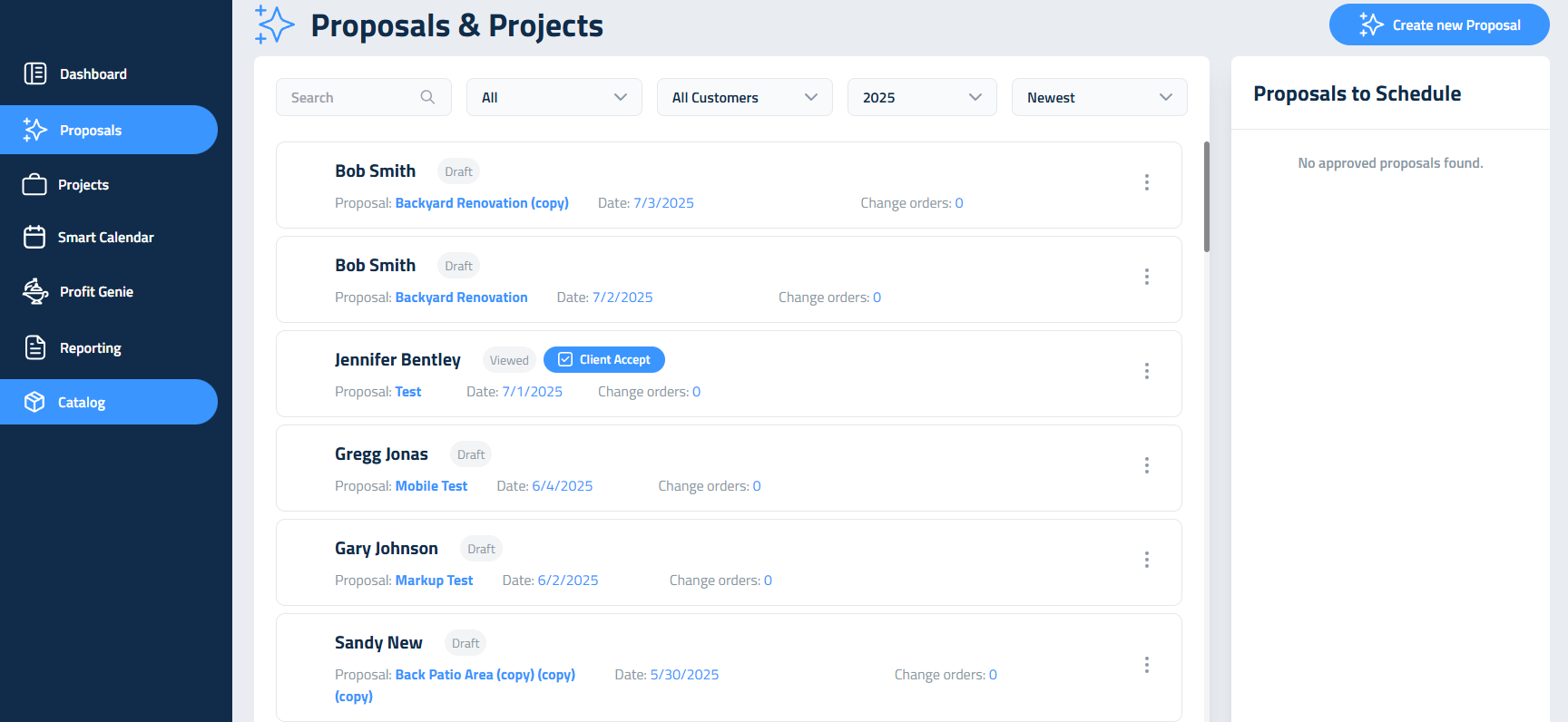Open the Mobile Test proposal link
The height and width of the screenshot is (722, 1568).
click(x=431, y=486)
